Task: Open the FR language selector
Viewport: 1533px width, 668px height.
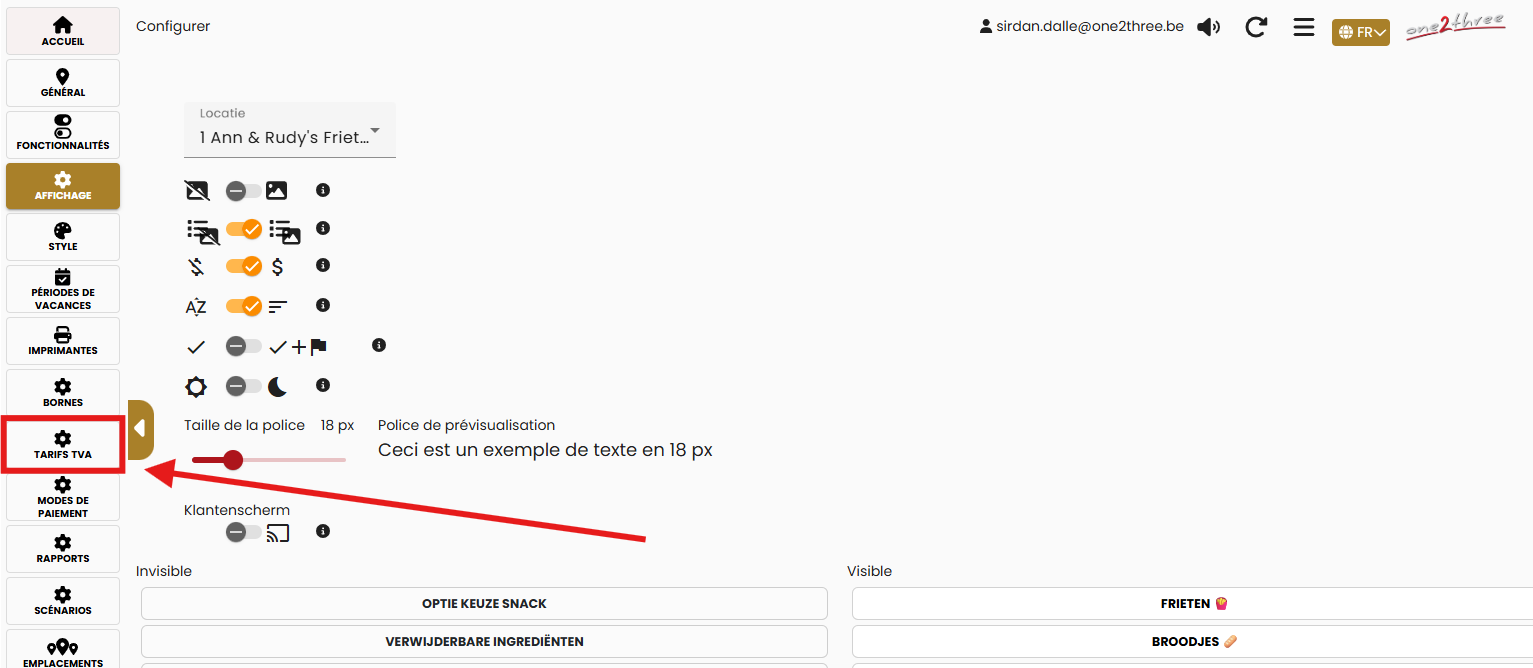Action: pyautogui.click(x=1360, y=33)
